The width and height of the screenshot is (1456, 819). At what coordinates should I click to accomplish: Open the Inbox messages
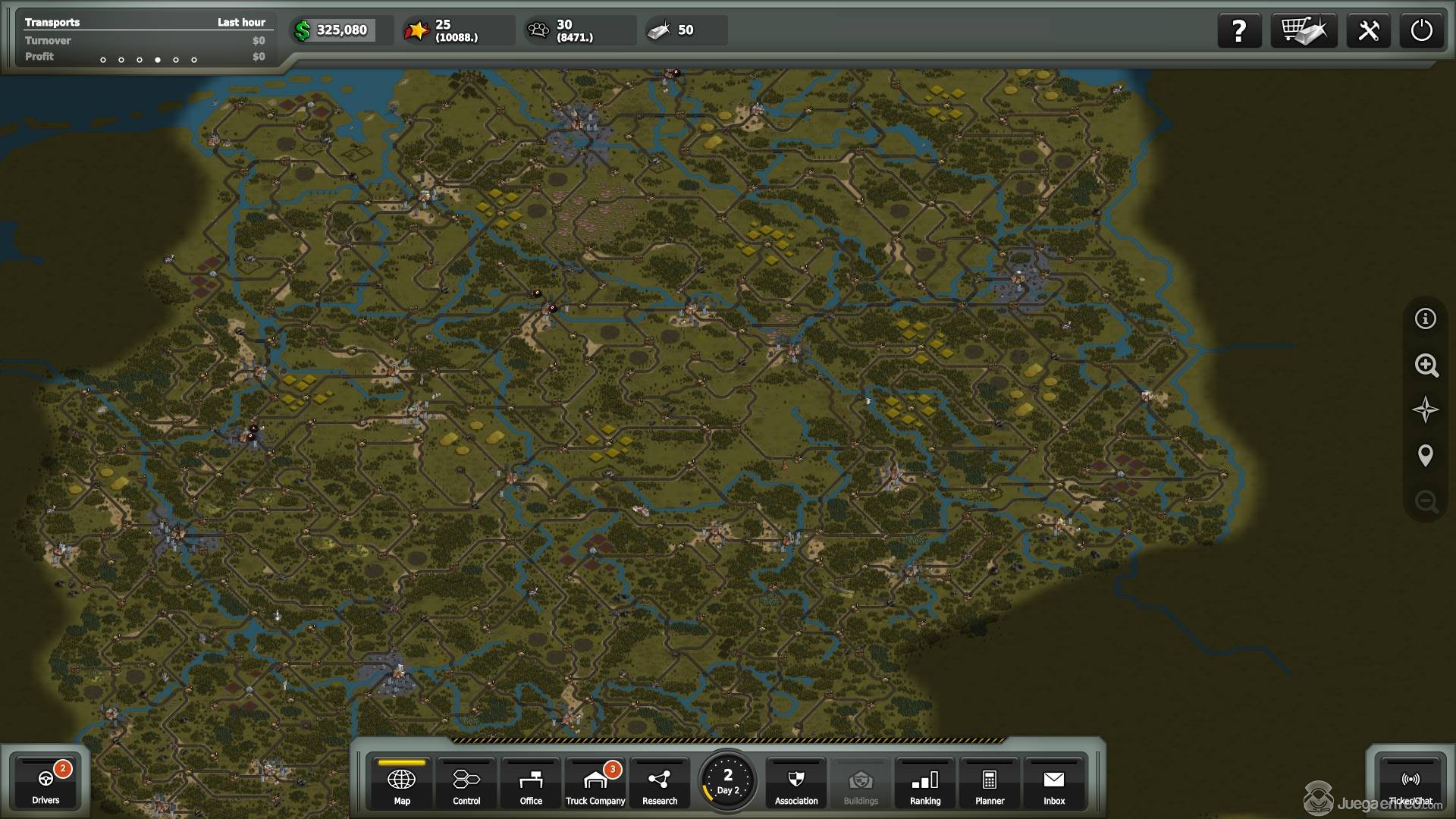pyautogui.click(x=1054, y=784)
